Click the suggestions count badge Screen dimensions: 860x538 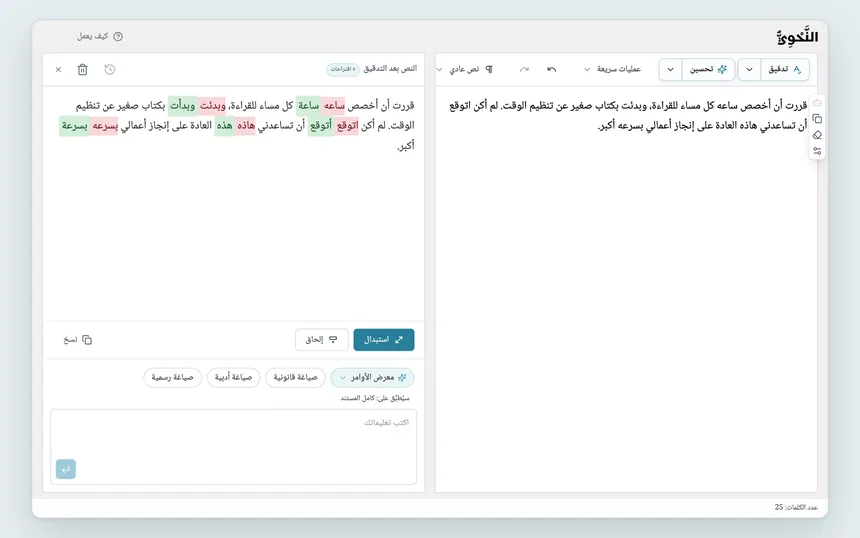click(343, 69)
